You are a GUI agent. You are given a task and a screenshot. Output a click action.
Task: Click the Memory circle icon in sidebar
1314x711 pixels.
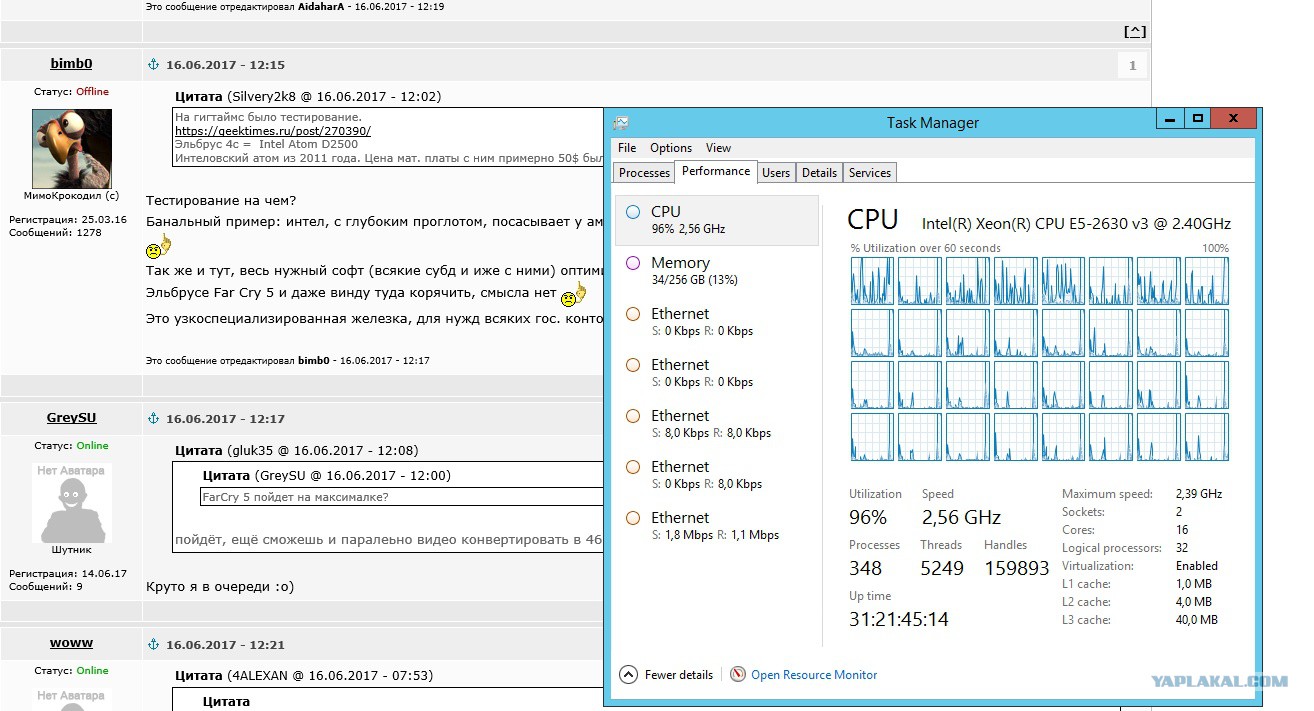click(633, 263)
